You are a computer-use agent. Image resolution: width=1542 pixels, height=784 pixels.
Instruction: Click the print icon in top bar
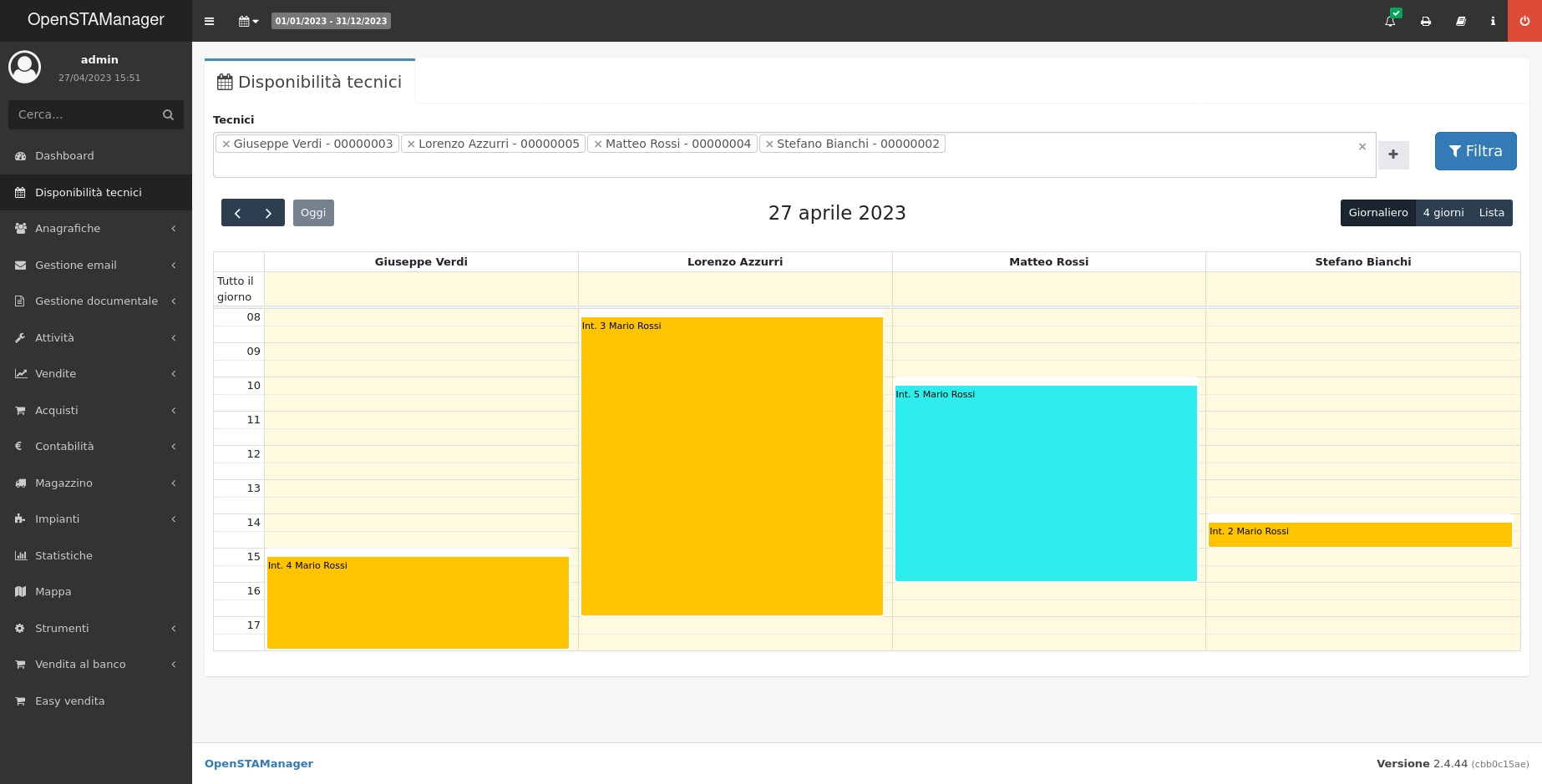click(x=1426, y=21)
